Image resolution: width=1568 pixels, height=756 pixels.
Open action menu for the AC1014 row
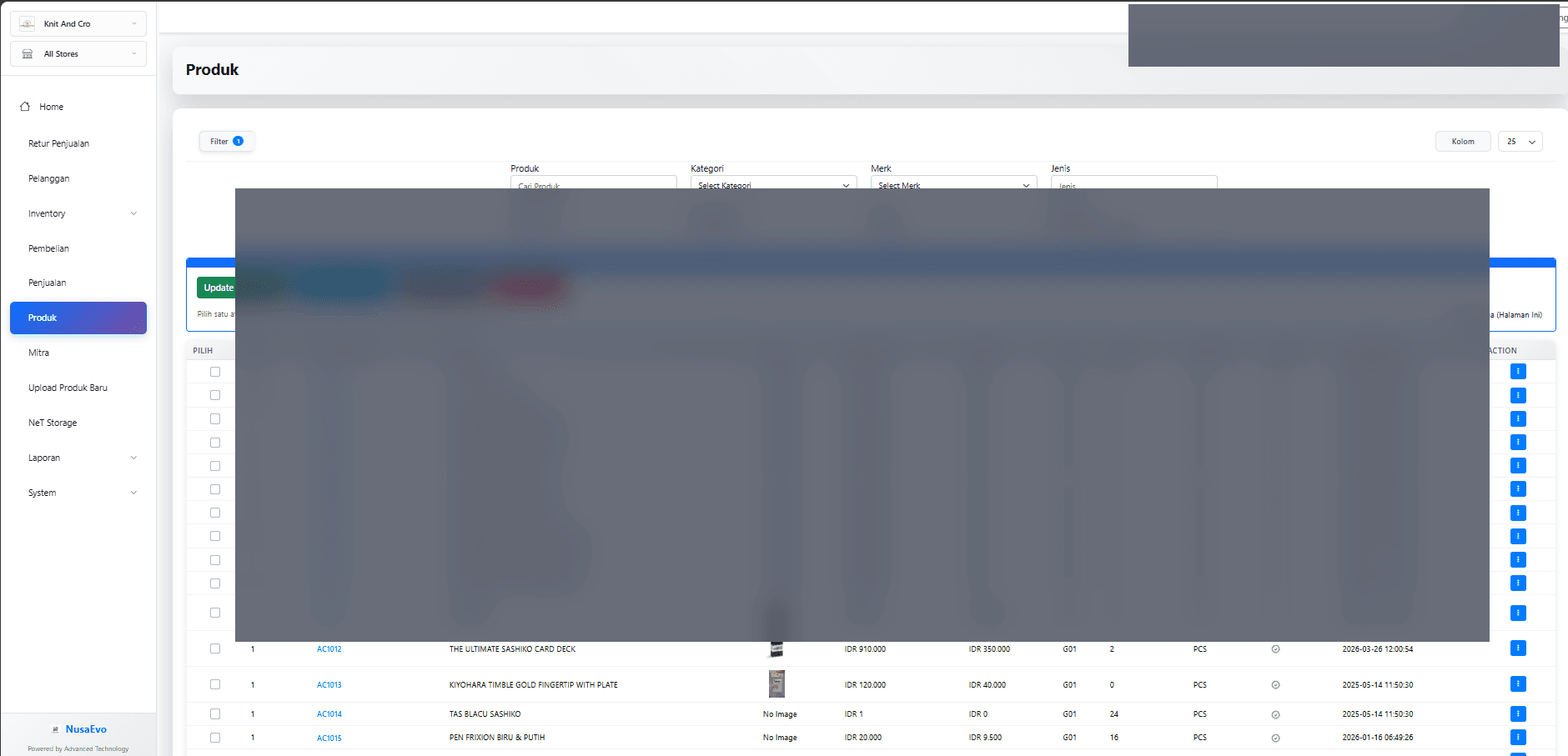point(1518,713)
